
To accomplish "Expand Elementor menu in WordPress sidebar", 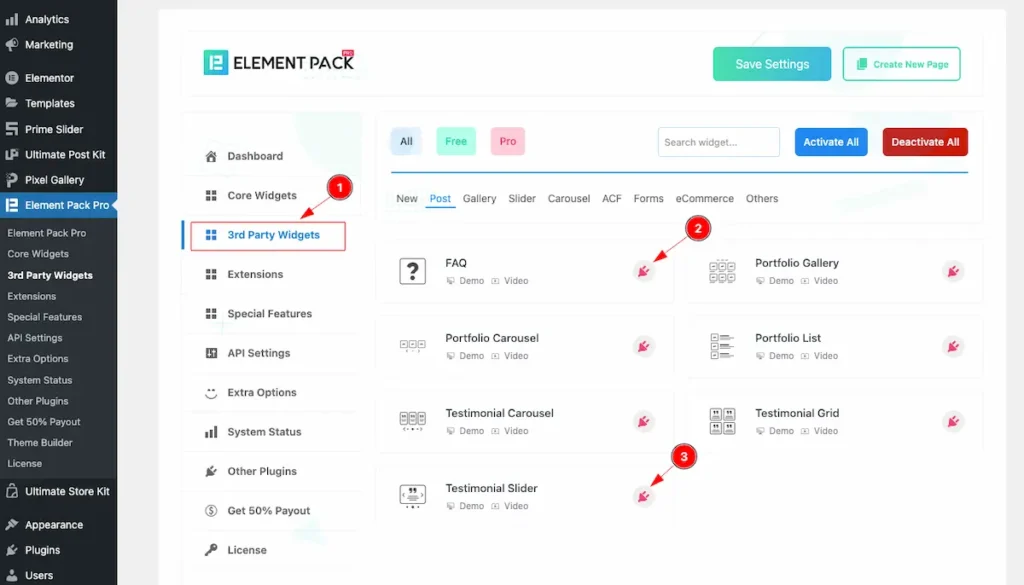I will coord(49,78).
